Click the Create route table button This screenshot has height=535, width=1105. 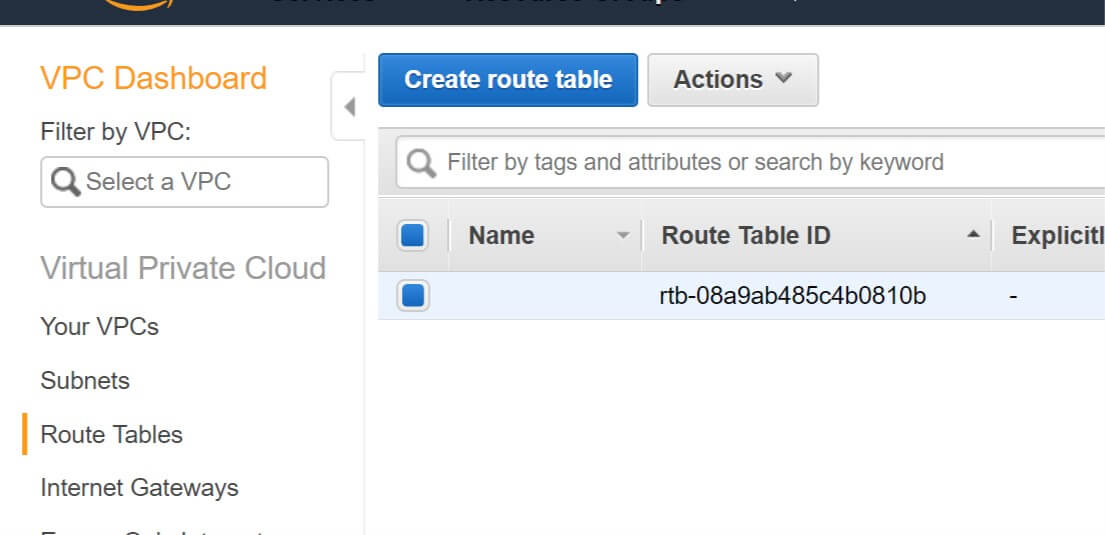pos(507,80)
